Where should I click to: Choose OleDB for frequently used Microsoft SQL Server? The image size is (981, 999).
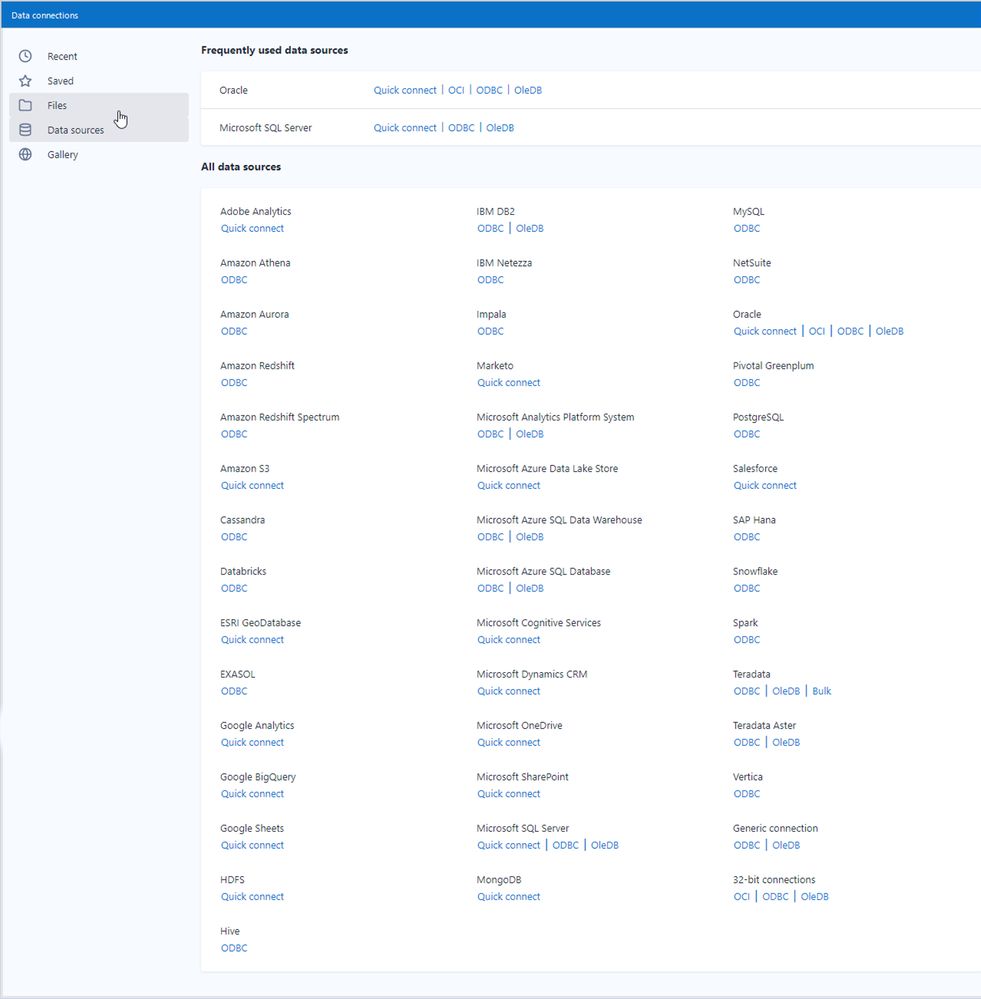click(x=500, y=128)
